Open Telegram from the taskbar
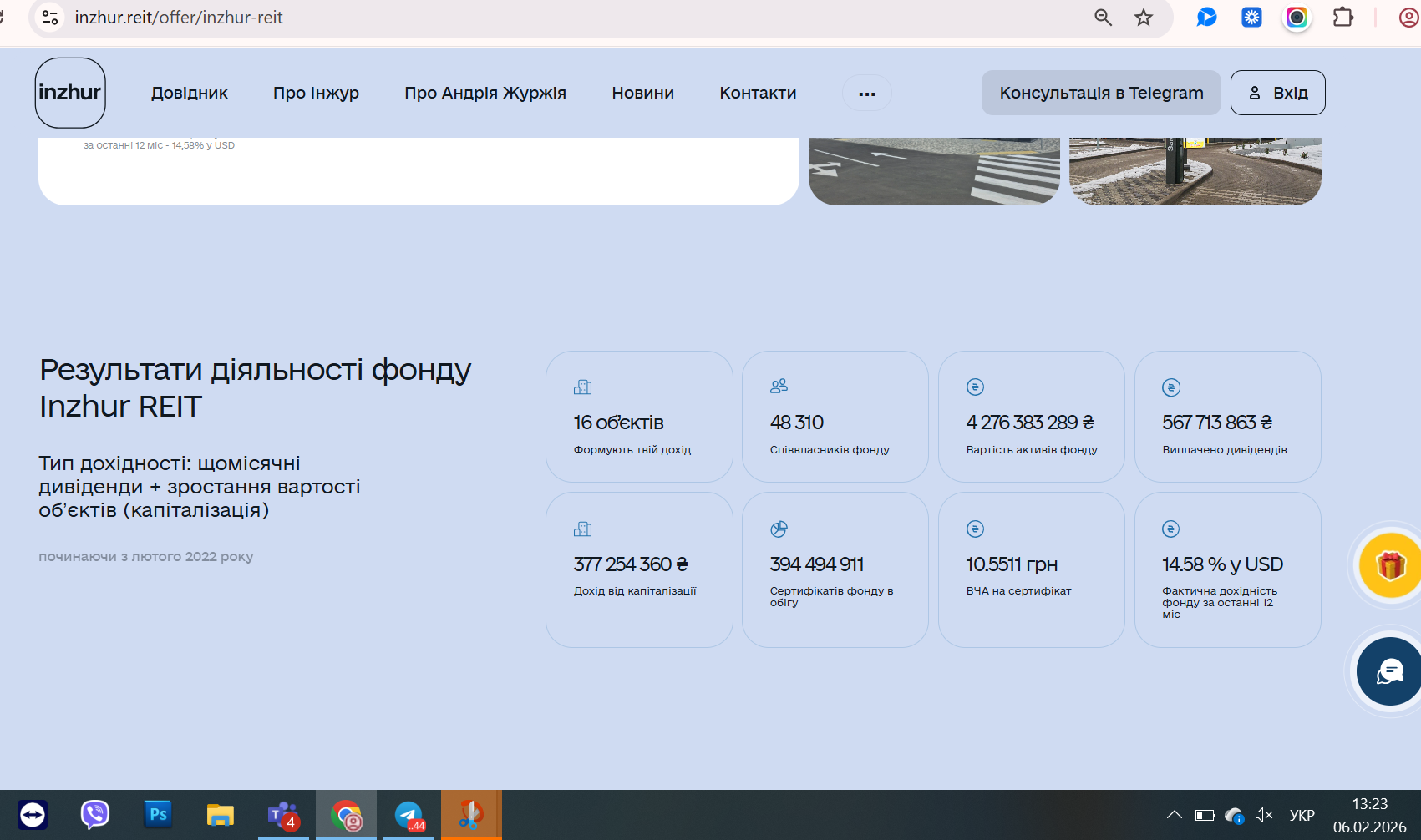 click(x=409, y=815)
